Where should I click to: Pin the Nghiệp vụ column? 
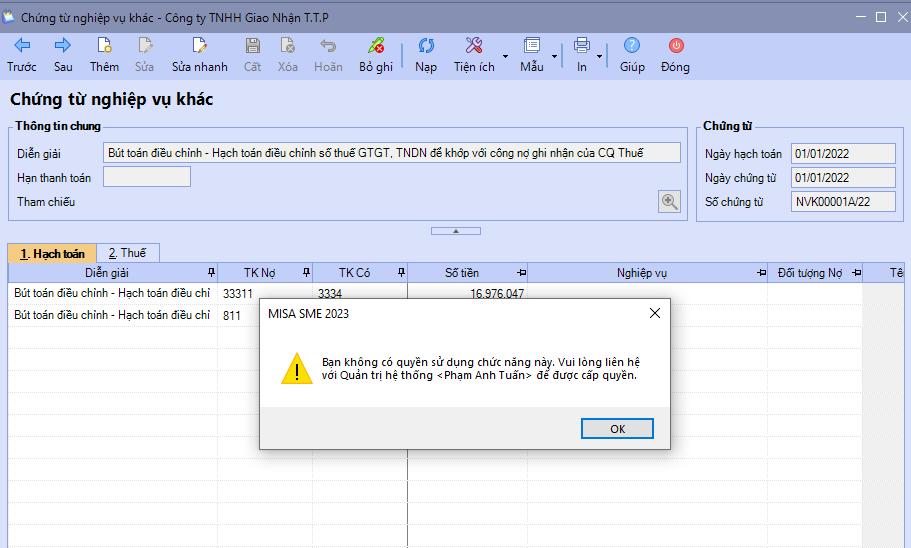[x=762, y=273]
